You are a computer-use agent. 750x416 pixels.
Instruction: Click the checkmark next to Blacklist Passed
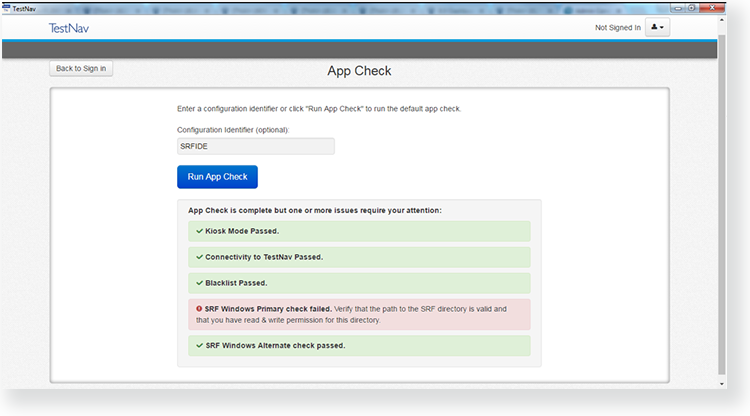point(200,283)
